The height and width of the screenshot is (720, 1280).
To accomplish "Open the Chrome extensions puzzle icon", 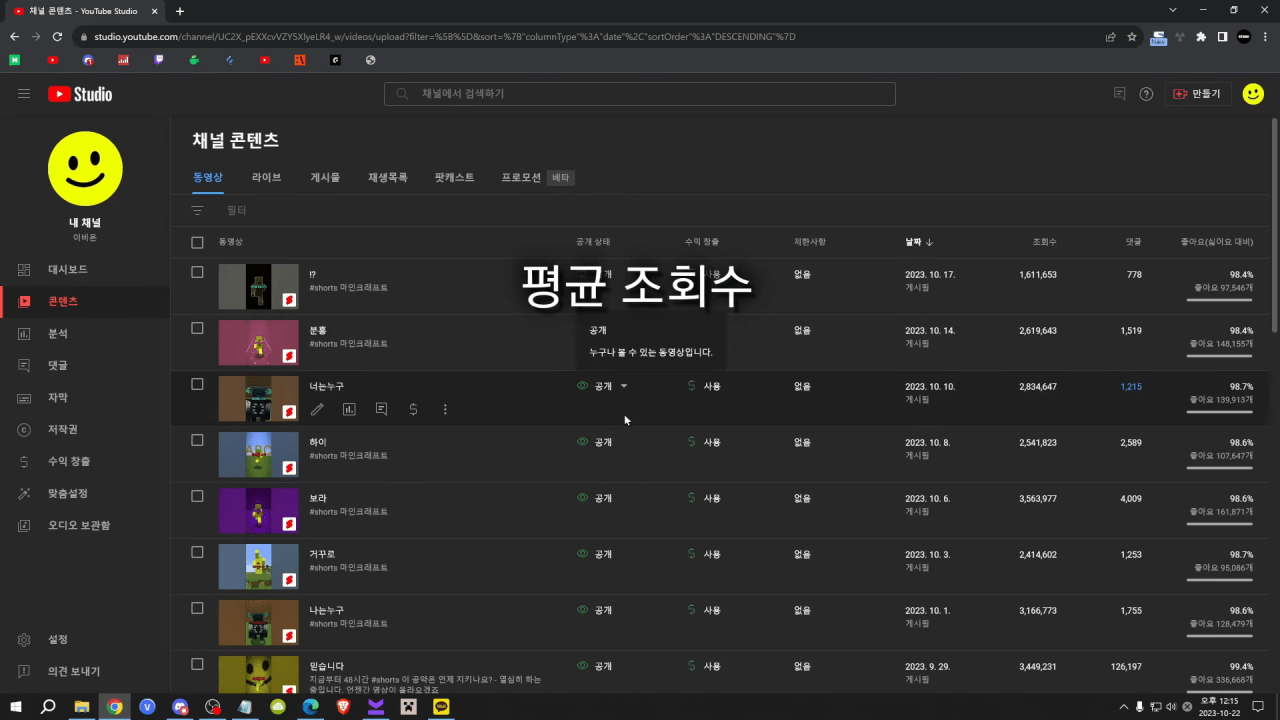I will pos(1201,37).
